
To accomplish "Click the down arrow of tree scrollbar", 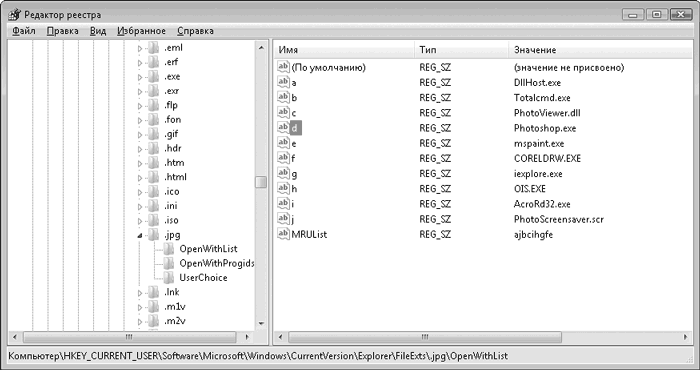I will (261, 323).
